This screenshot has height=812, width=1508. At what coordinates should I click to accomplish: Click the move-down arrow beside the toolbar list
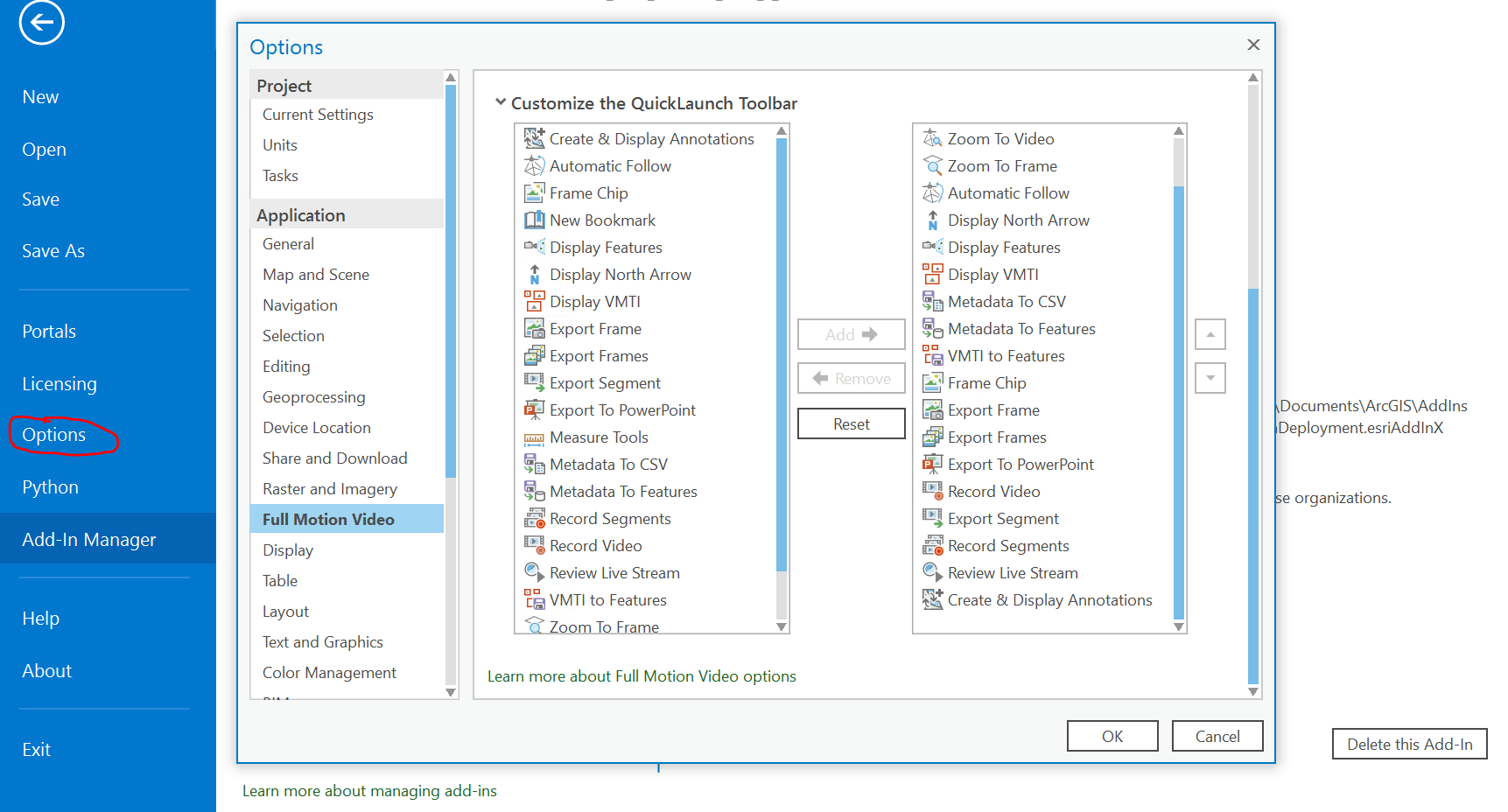(x=1210, y=378)
